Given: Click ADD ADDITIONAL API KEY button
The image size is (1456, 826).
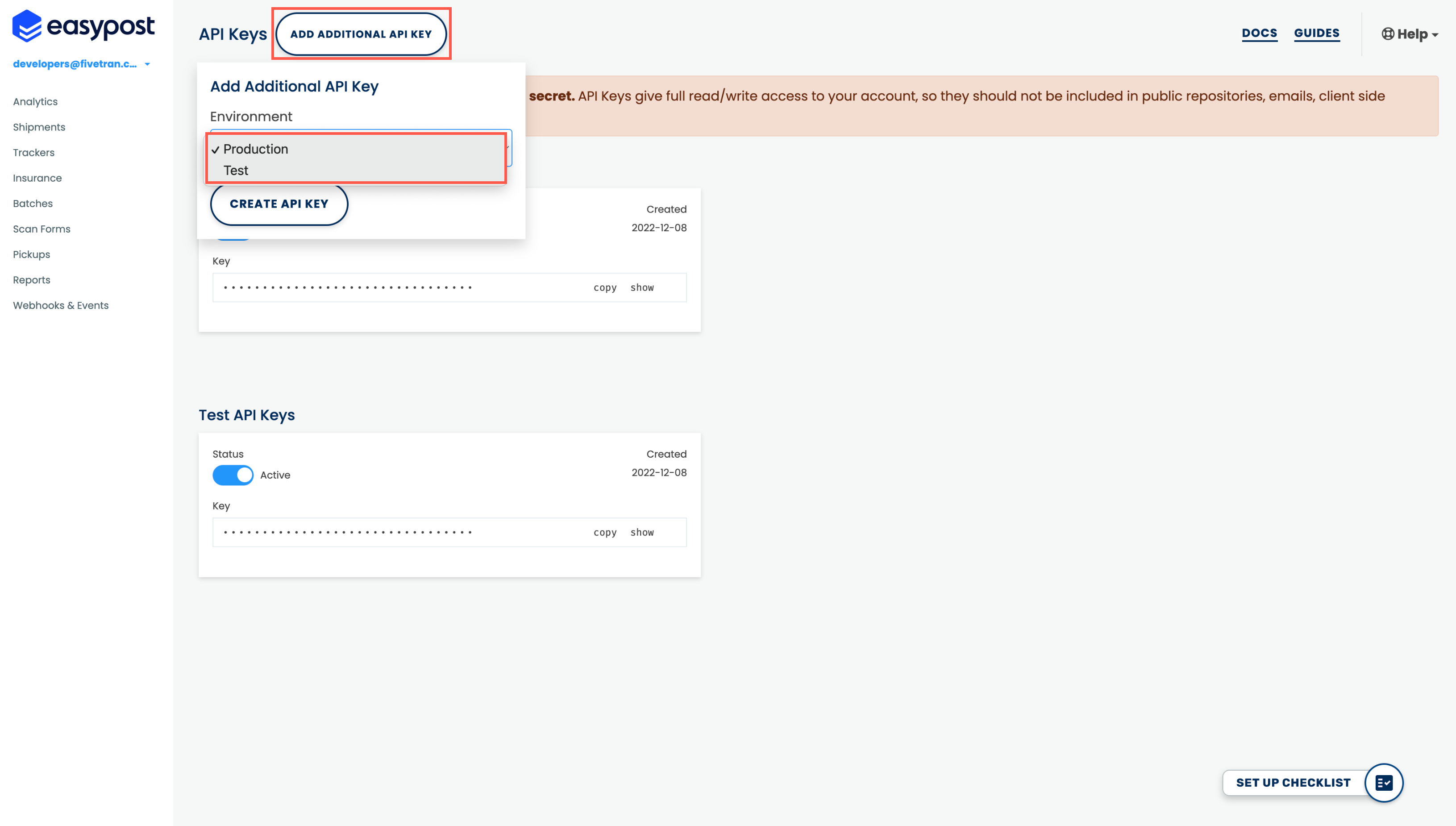Looking at the screenshot, I should [362, 34].
